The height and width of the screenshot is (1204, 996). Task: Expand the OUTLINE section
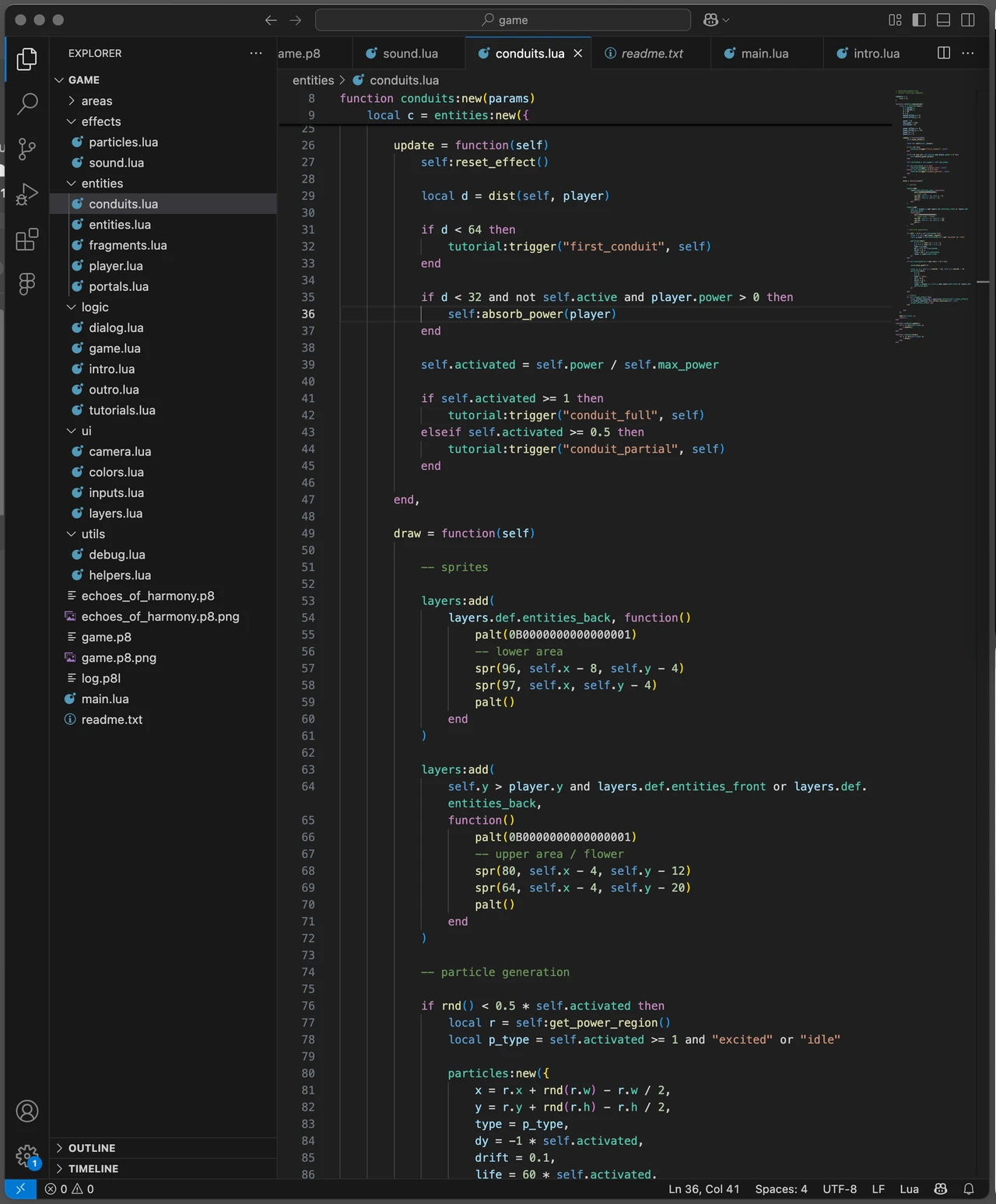click(x=163, y=1148)
